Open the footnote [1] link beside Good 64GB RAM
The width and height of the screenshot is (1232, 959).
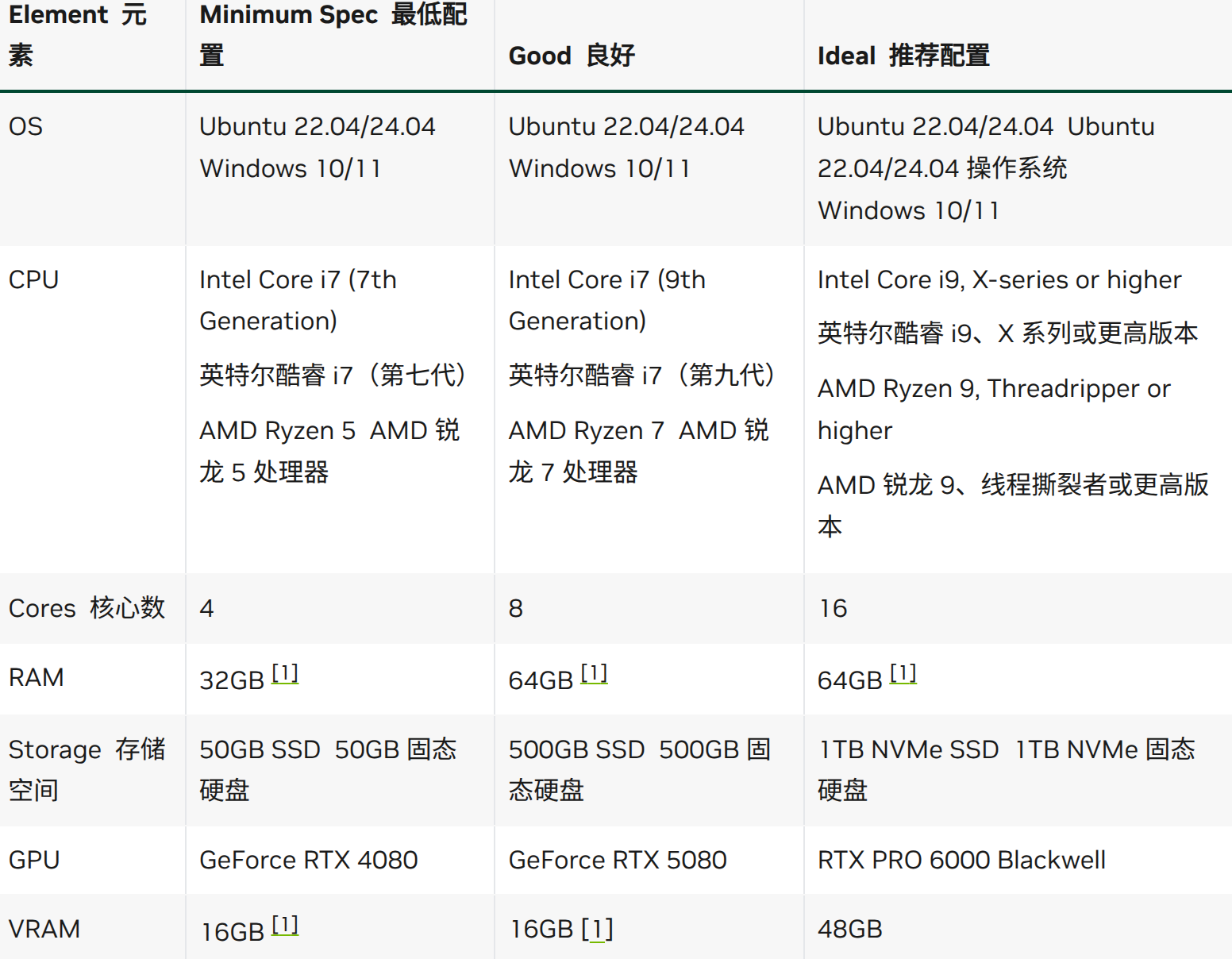point(594,673)
